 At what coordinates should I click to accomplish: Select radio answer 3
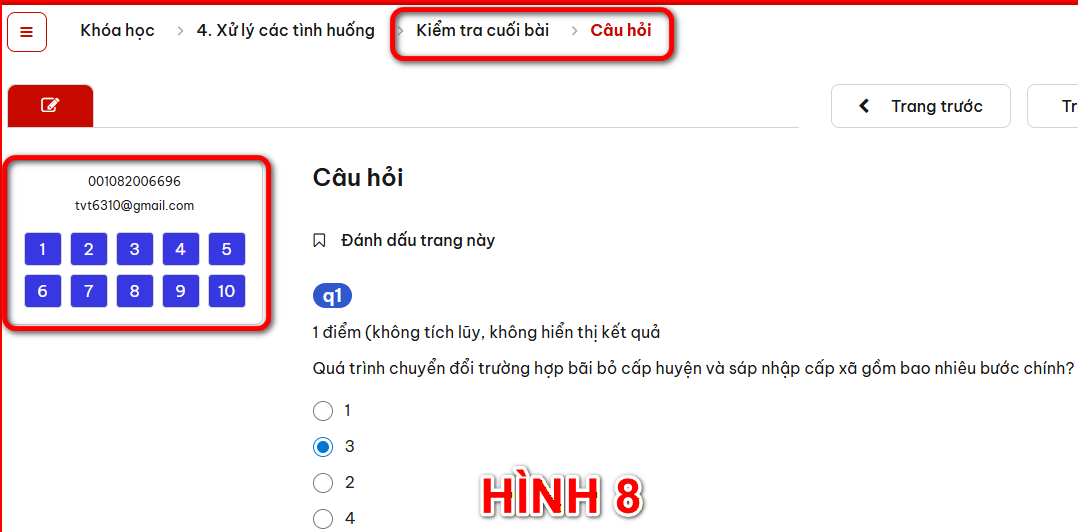tap(322, 447)
